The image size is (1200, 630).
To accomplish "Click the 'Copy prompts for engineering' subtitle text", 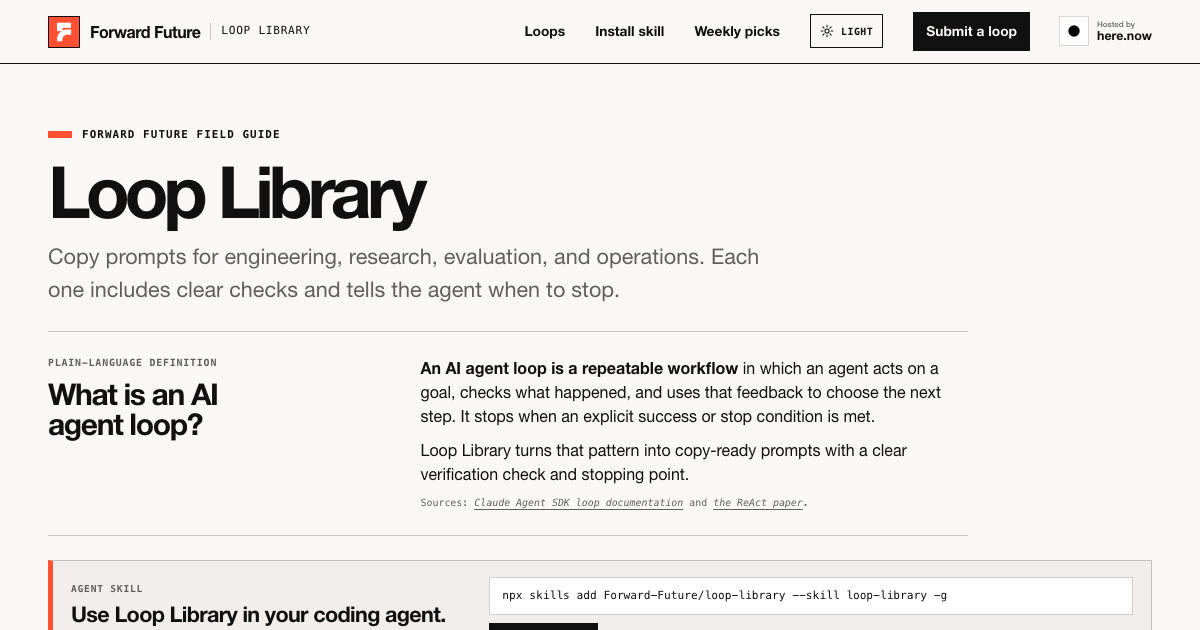I will (404, 274).
